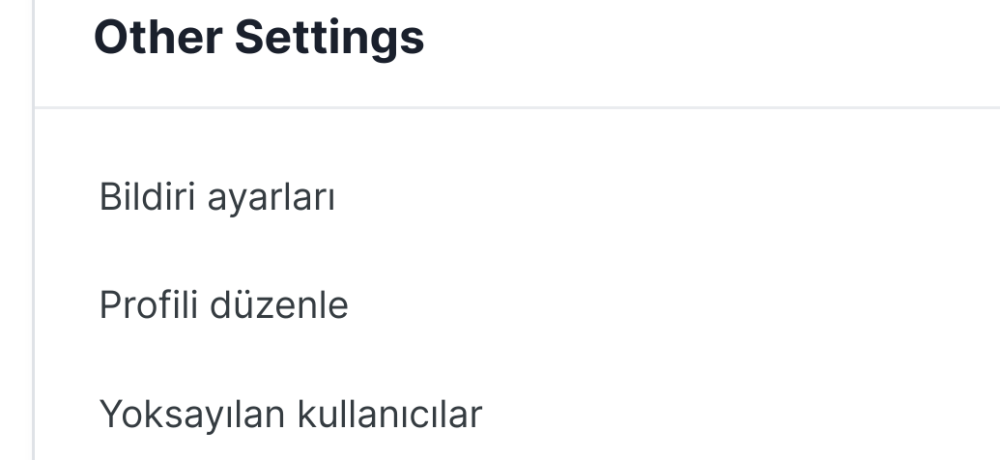Viewport: 1000px width, 460px height.
Task: Select Profili düzenle under Other Settings
Action: point(223,305)
